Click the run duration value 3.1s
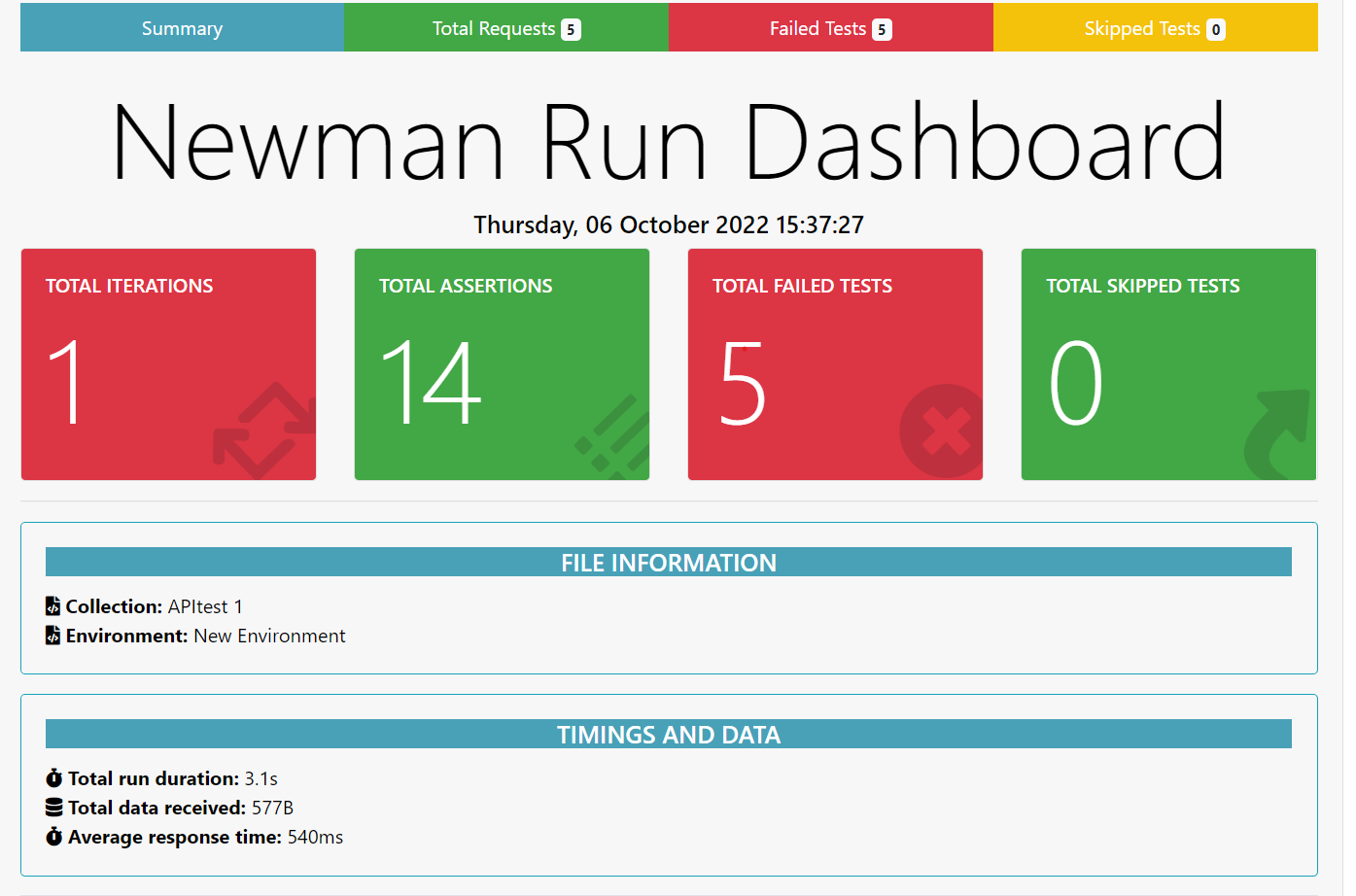This screenshot has height=896, width=1356. point(261,778)
